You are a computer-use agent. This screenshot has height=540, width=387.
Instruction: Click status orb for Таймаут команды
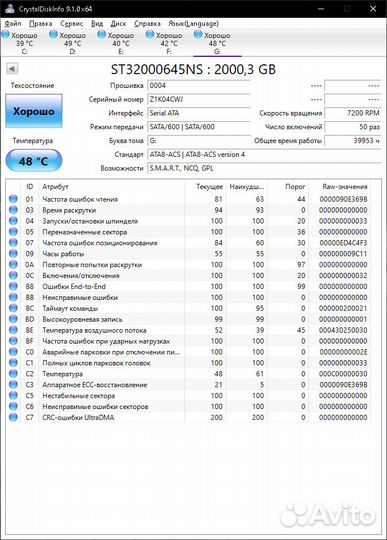[13, 308]
